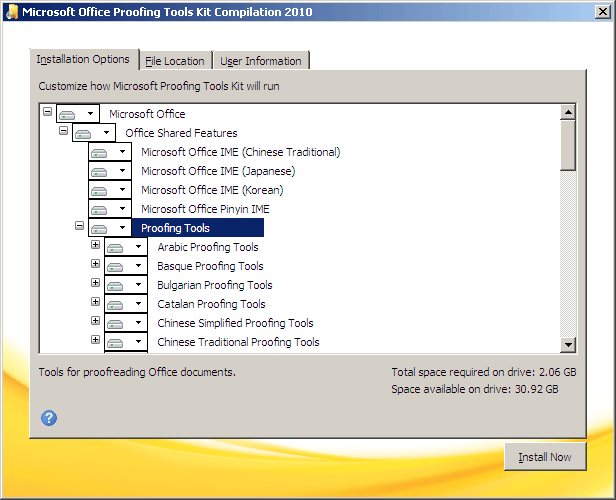Screen dimensions: 616x500
Task: Open the User Information tab
Action: tap(261, 61)
